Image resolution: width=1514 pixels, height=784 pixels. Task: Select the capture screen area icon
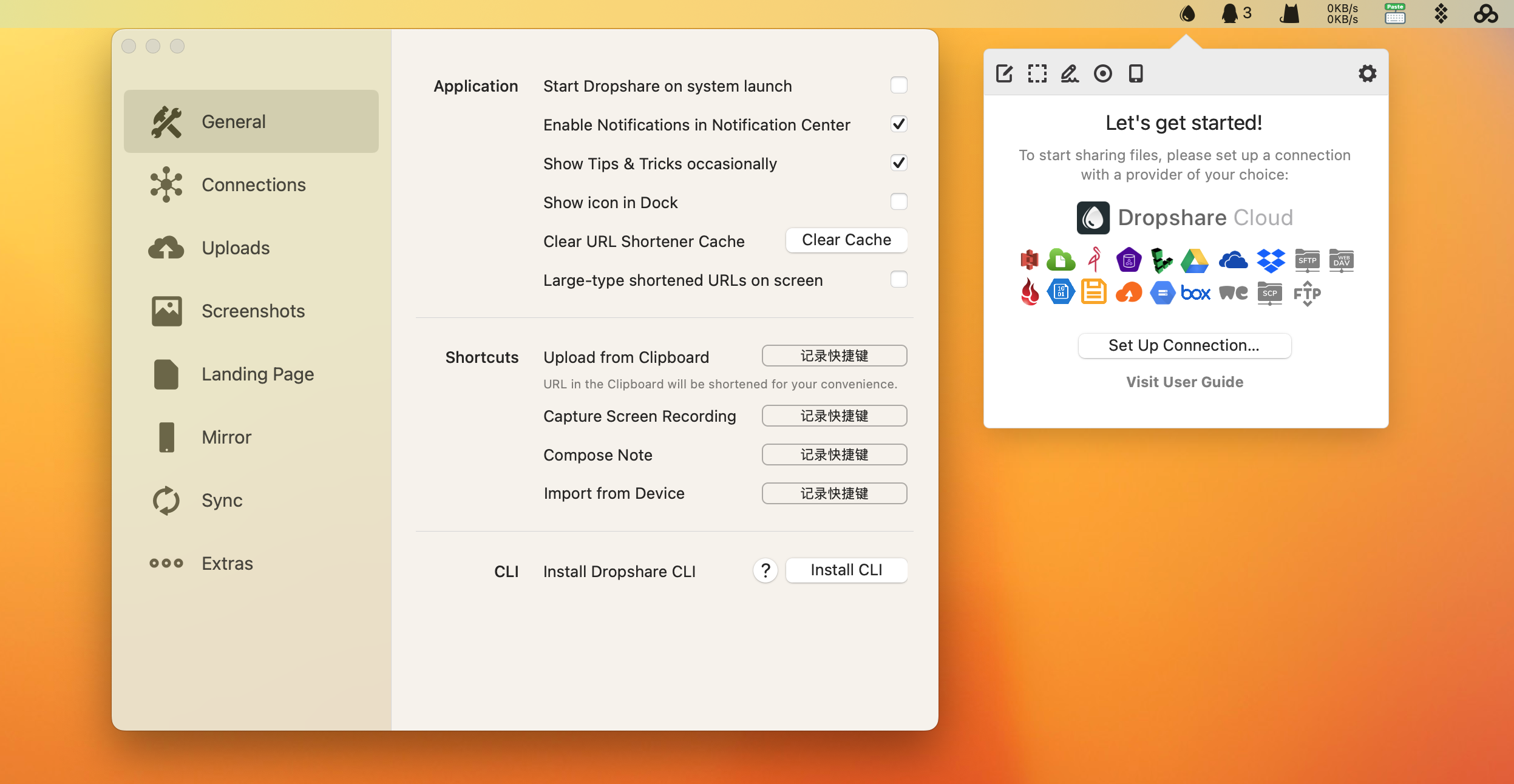pyautogui.click(x=1037, y=73)
